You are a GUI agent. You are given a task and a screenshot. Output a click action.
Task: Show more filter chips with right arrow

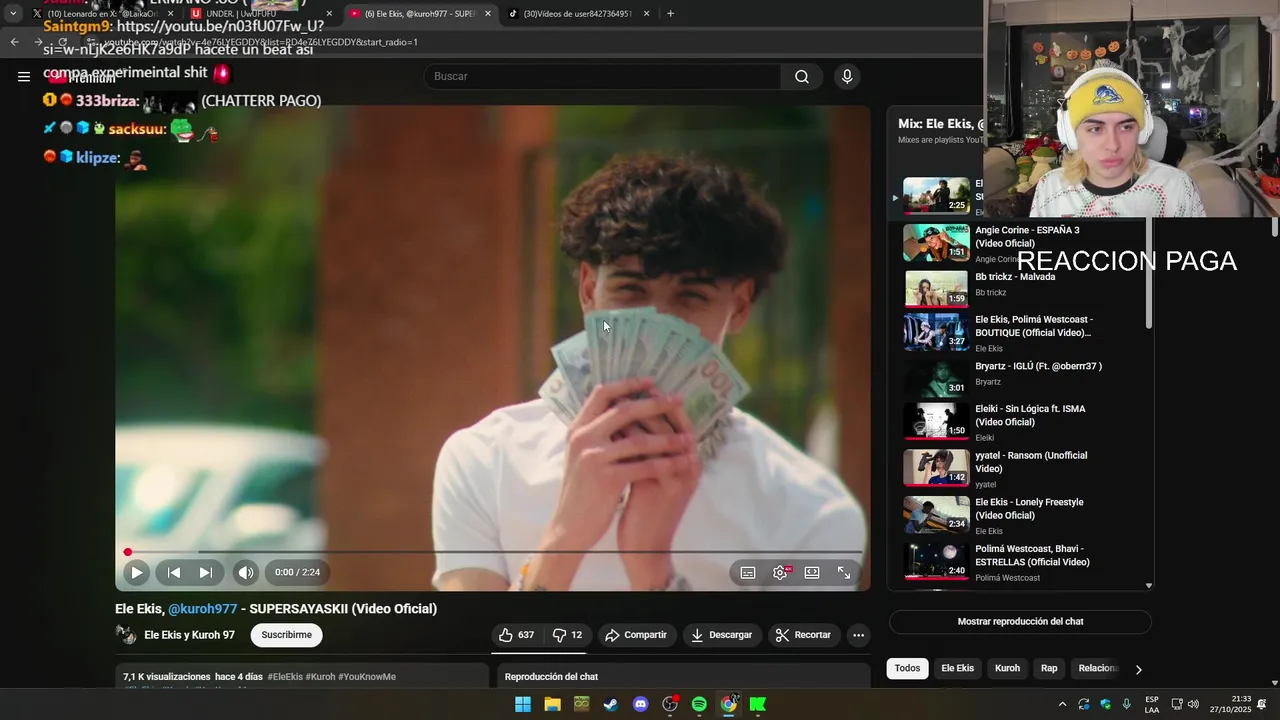[1138, 669]
